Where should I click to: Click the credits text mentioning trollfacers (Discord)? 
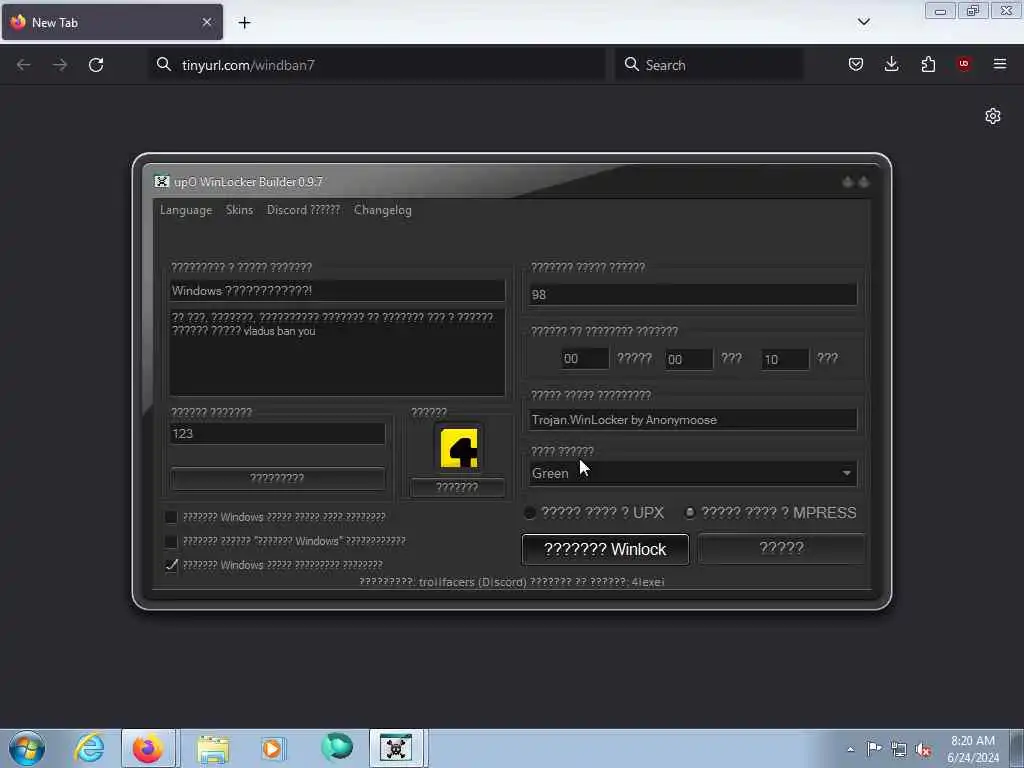coord(512,582)
